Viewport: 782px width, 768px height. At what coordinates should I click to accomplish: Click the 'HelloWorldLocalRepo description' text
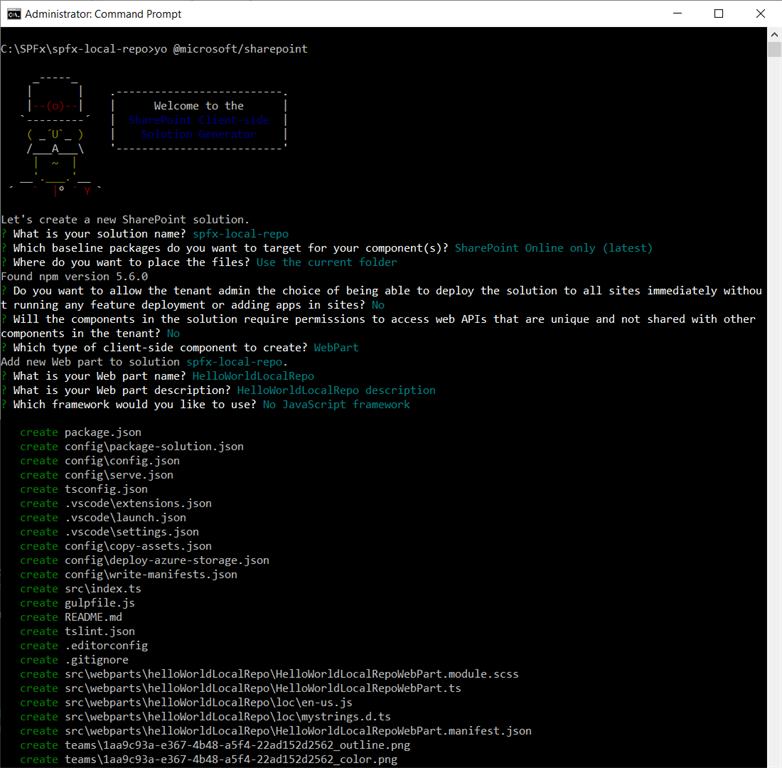click(x=336, y=390)
